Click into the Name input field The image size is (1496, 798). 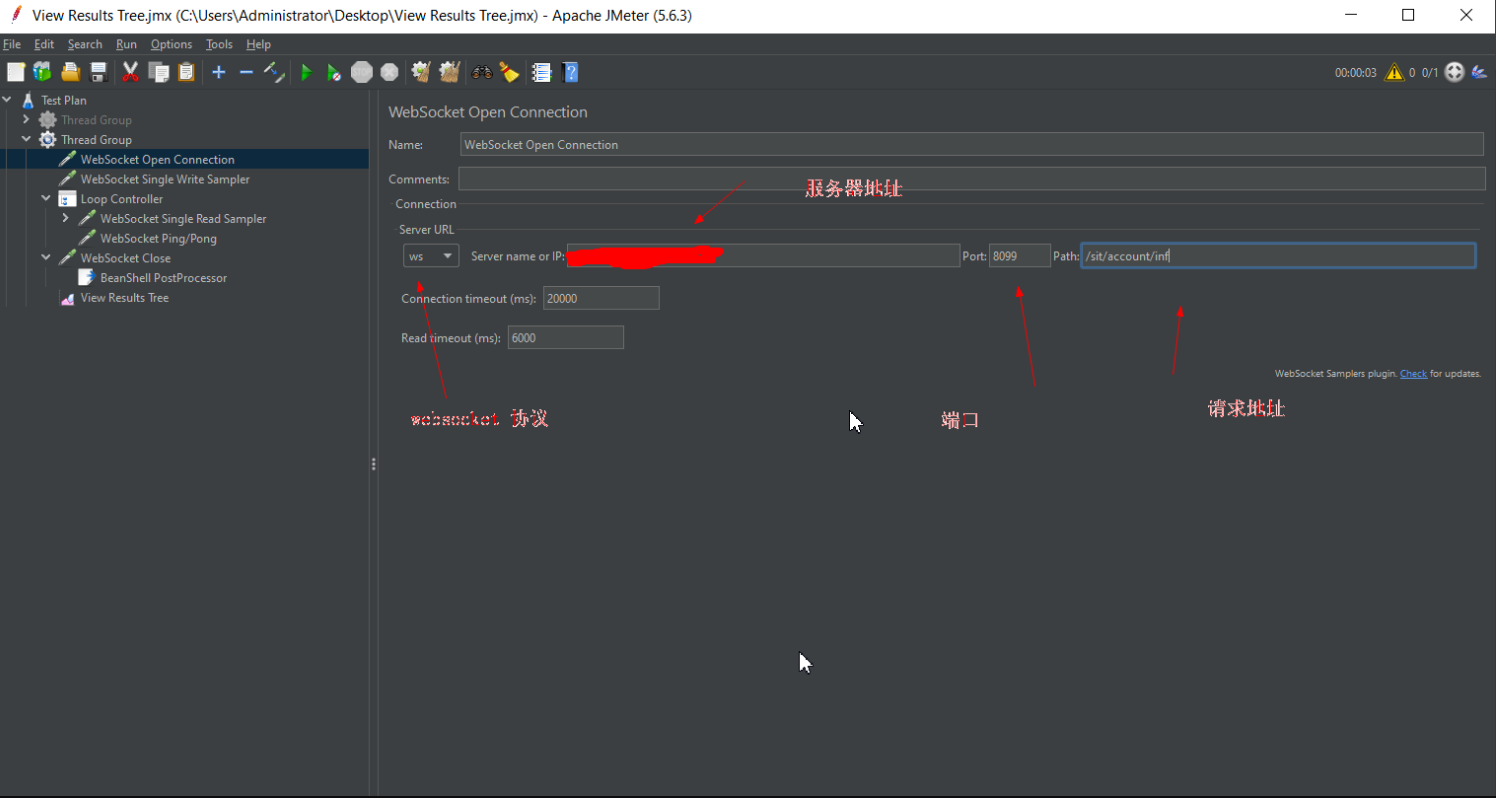click(972, 144)
